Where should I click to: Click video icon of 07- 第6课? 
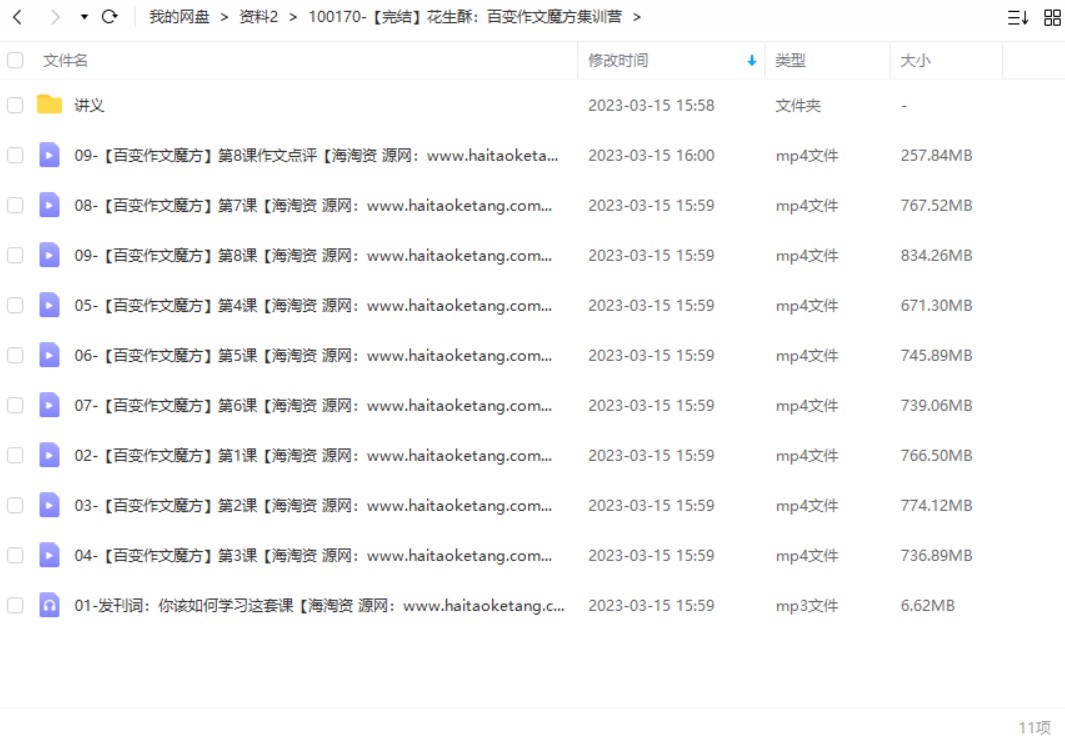(49, 405)
